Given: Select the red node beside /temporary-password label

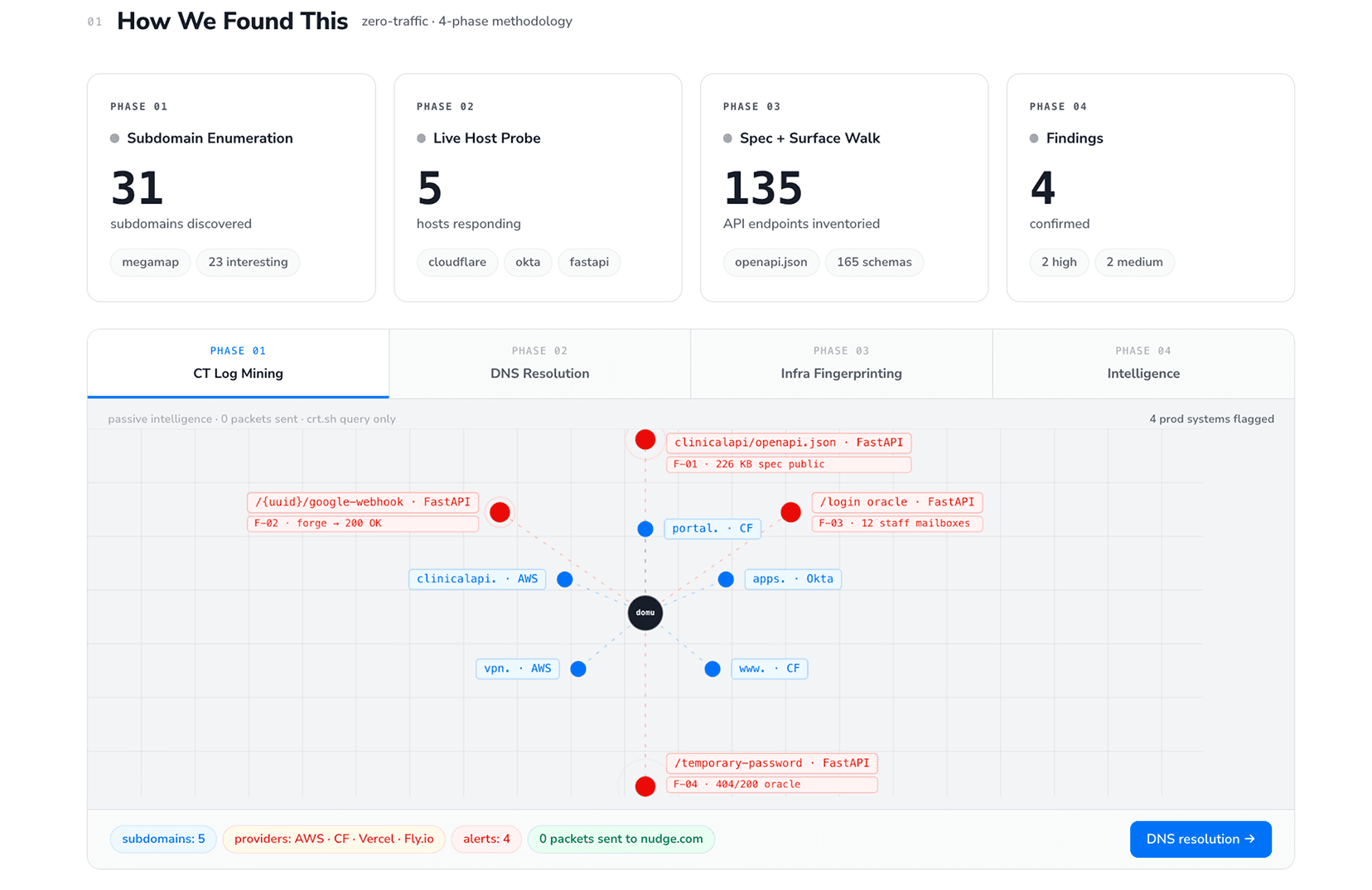Looking at the screenshot, I should click(645, 786).
